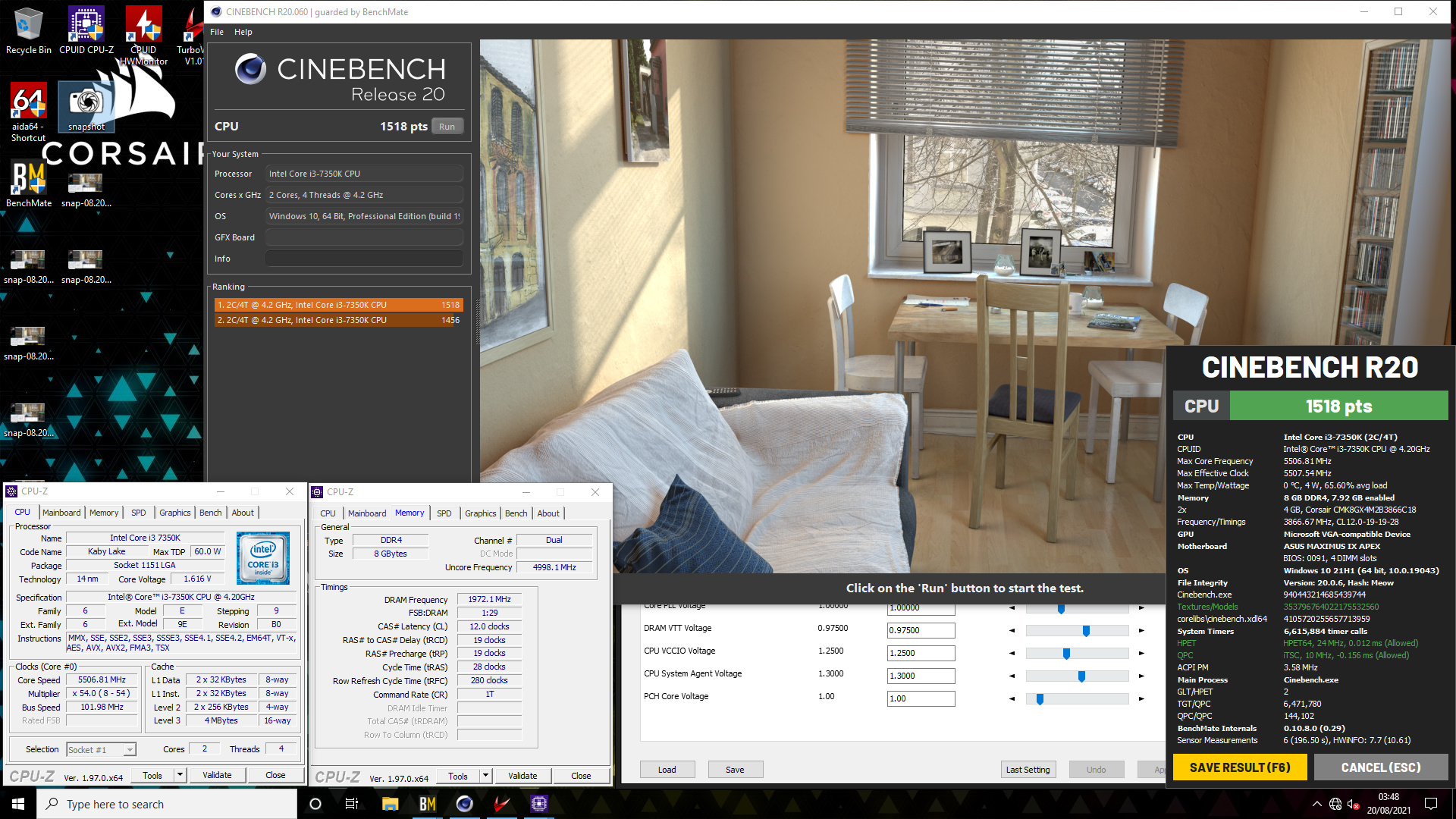Open the SPD tab in right CPU-Z window
This screenshot has width=1456, height=819.
tap(444, 513)
